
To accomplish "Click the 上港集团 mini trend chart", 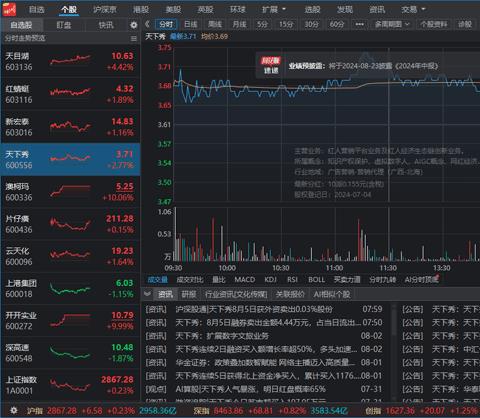I will tap(70, 289).
